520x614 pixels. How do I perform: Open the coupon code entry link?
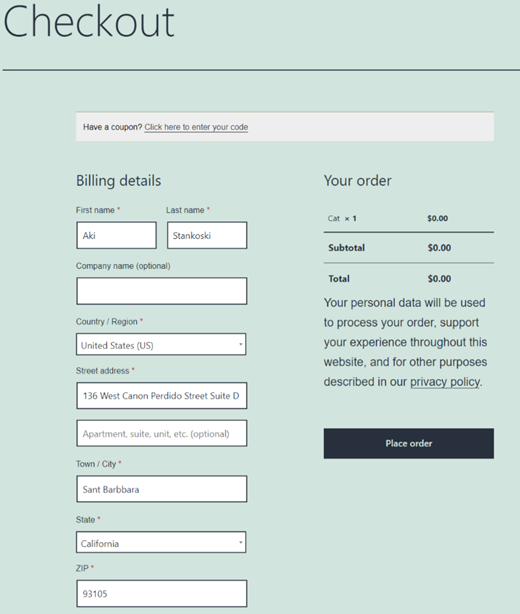196,127
